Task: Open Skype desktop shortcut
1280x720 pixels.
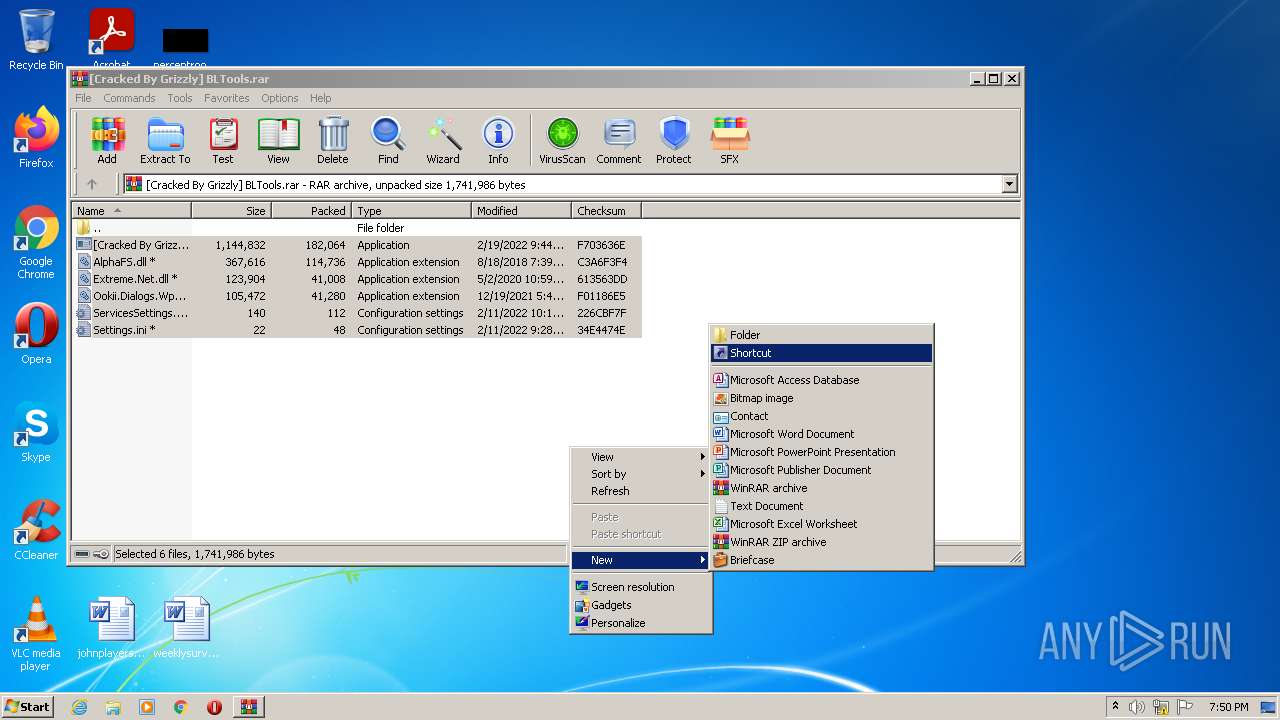Action: 36,432
